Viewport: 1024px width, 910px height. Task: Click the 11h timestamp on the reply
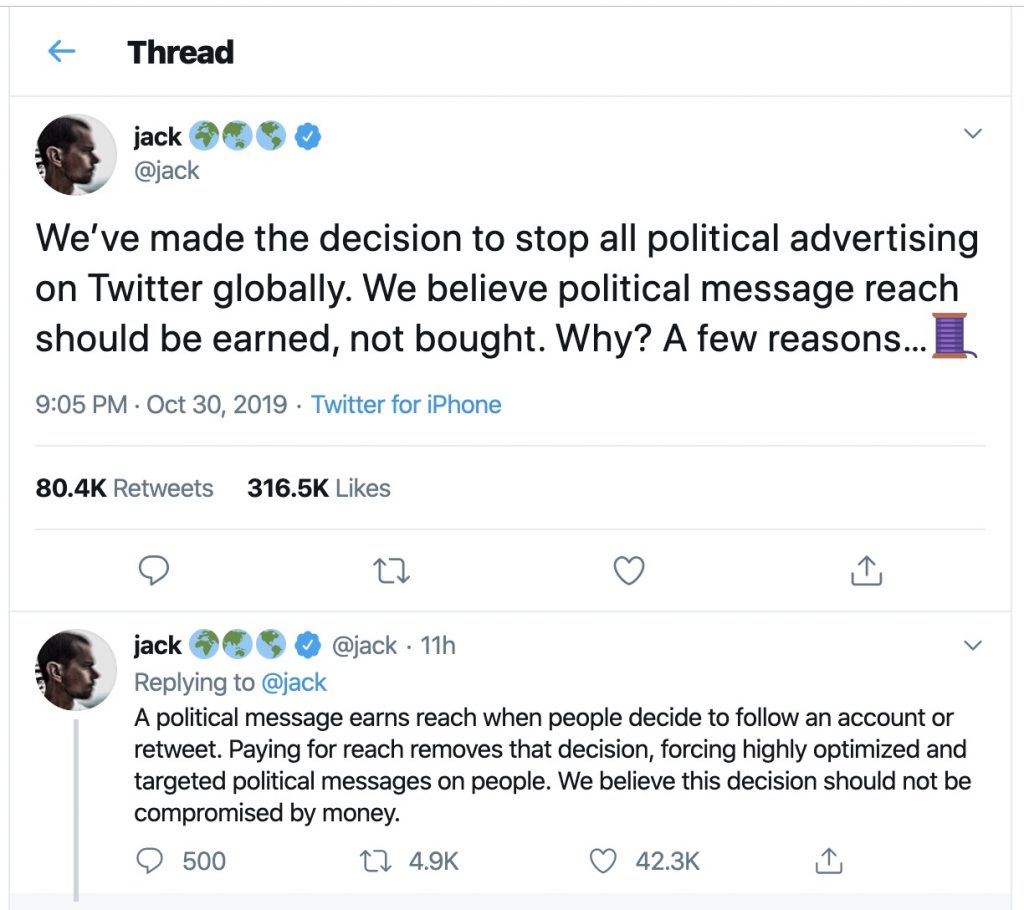438,646
